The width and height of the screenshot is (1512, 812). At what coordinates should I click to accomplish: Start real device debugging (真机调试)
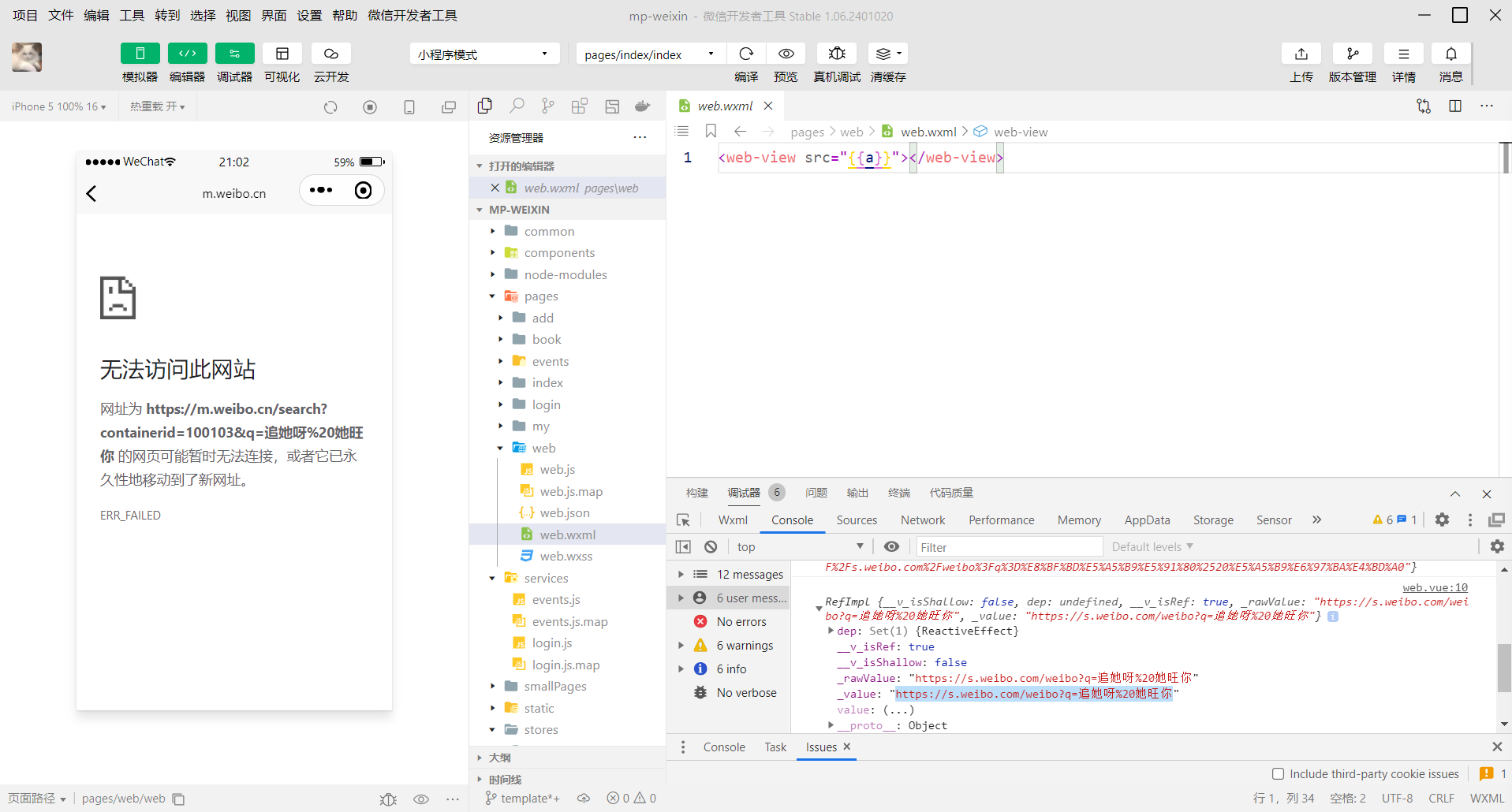click(x=837, y=54)
